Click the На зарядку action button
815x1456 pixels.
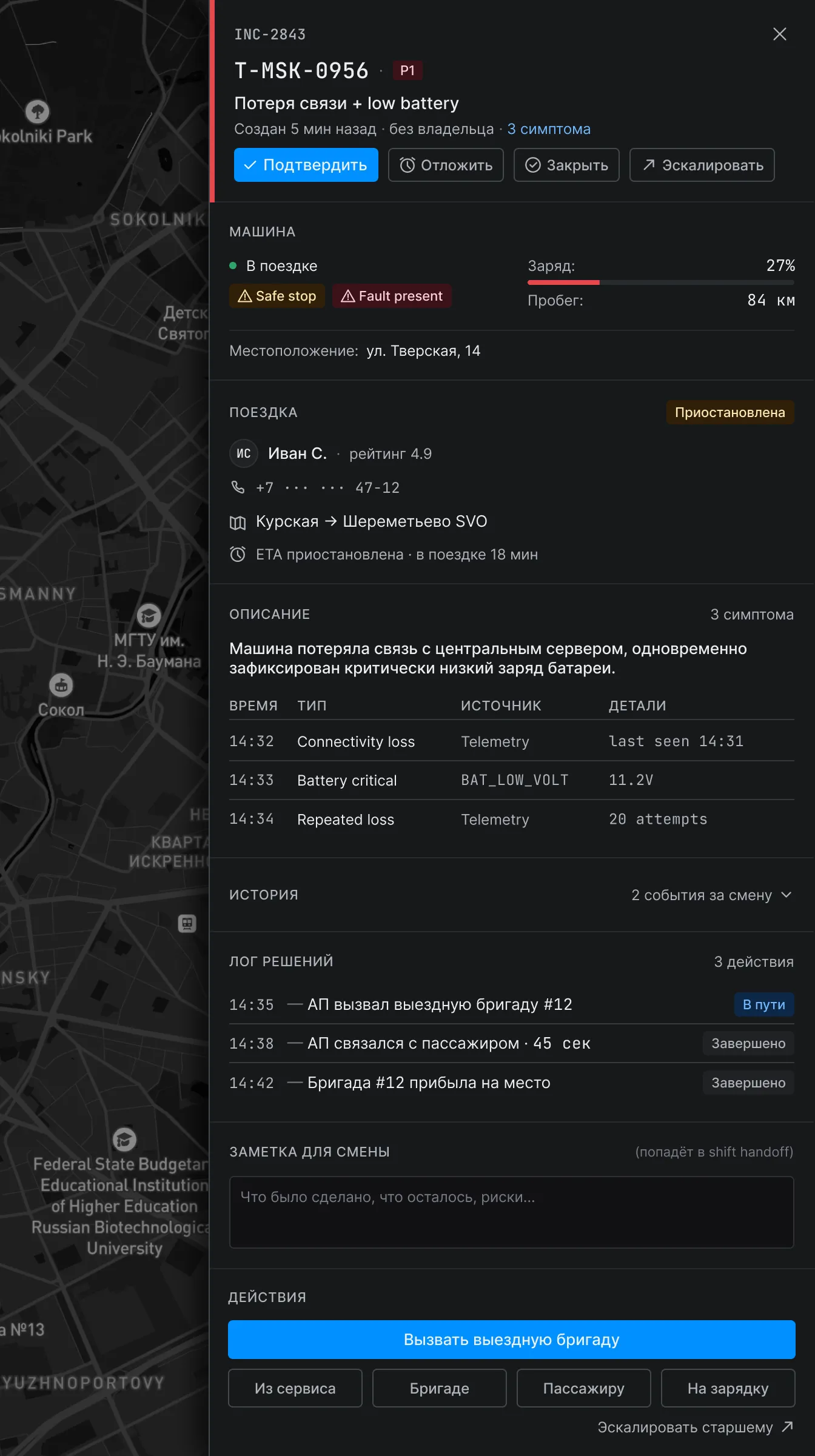728,1388
